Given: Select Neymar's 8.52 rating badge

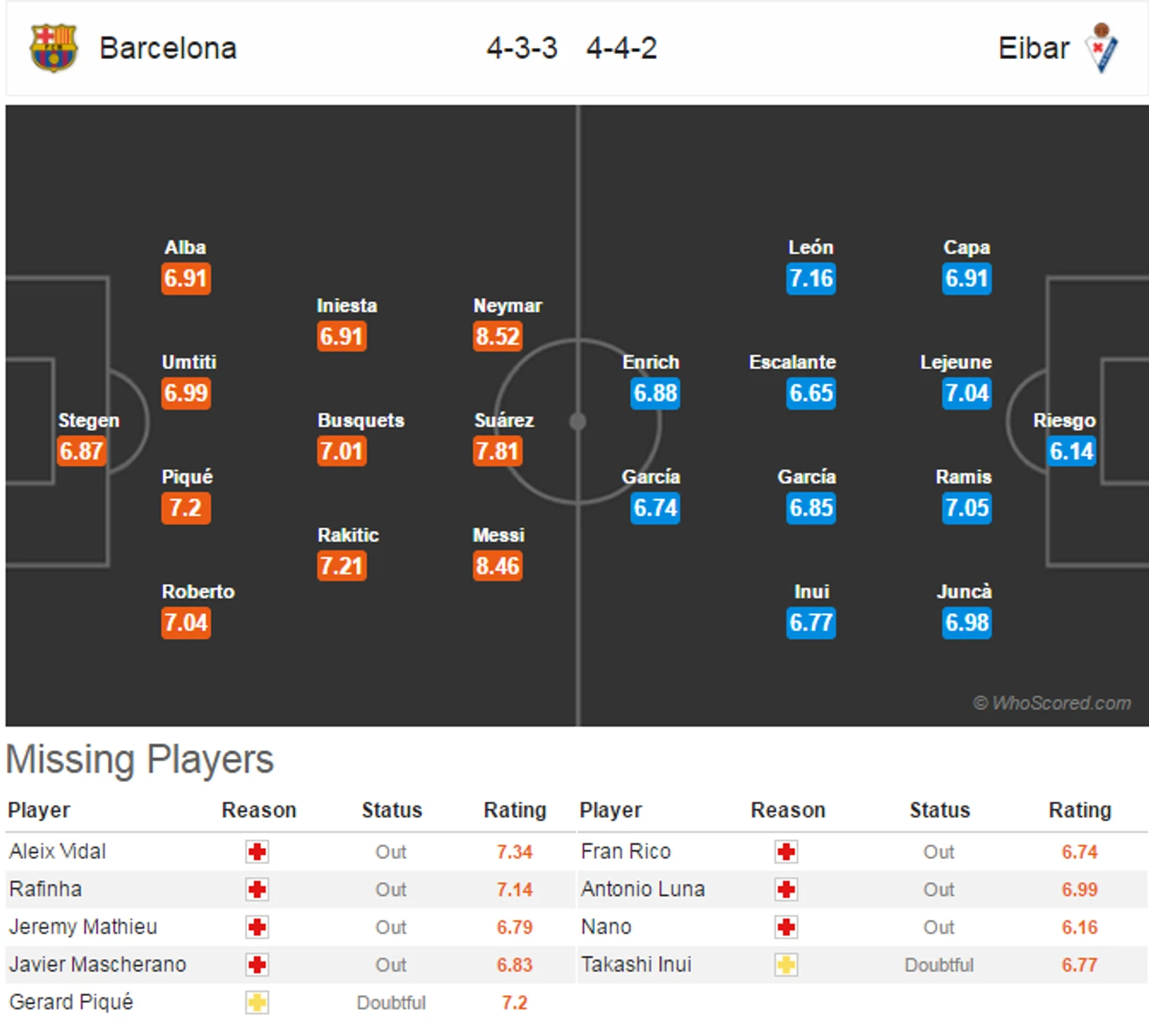Looking at the screenshot, I should 497,337.
